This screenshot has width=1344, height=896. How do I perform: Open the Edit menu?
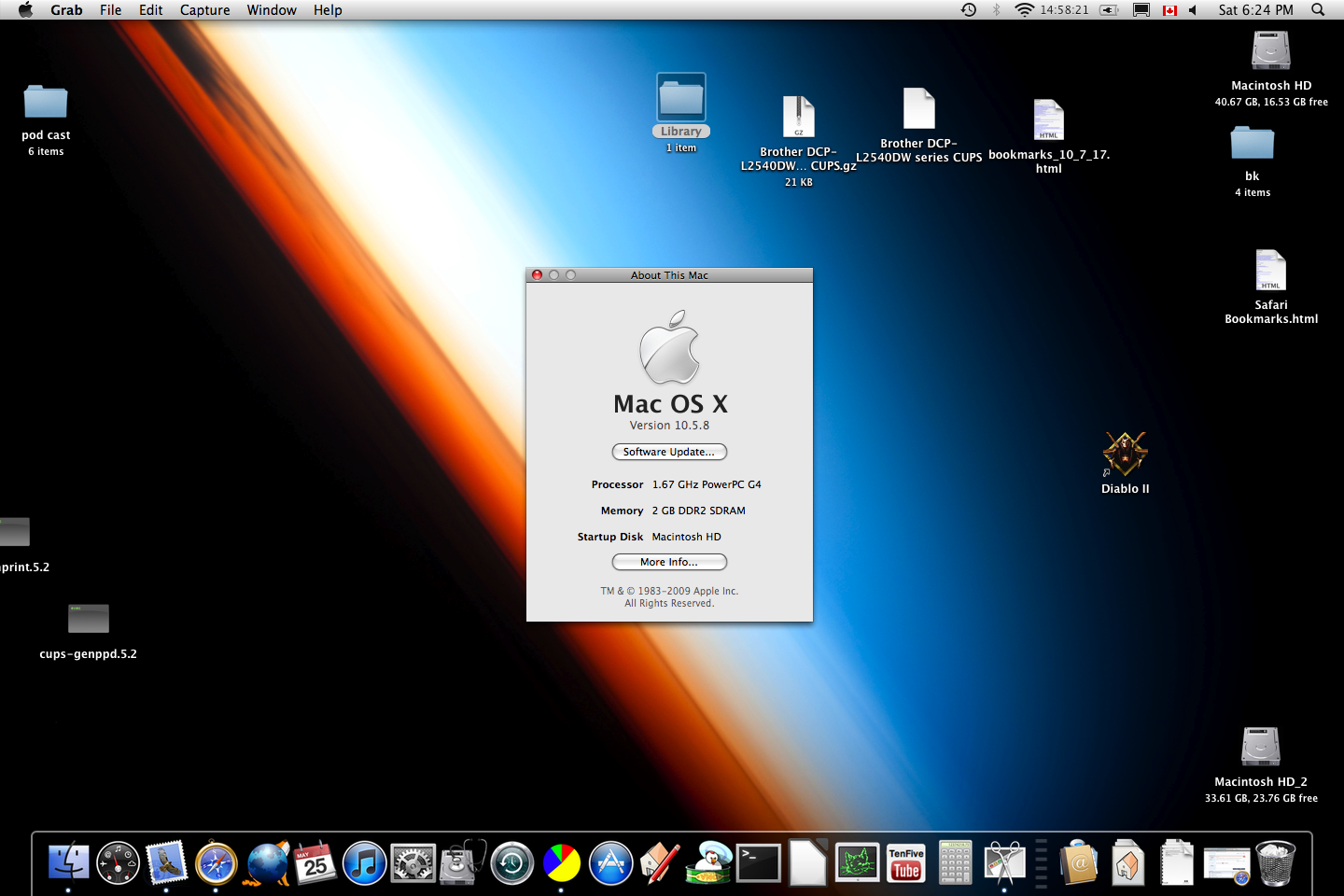point(151,10)
